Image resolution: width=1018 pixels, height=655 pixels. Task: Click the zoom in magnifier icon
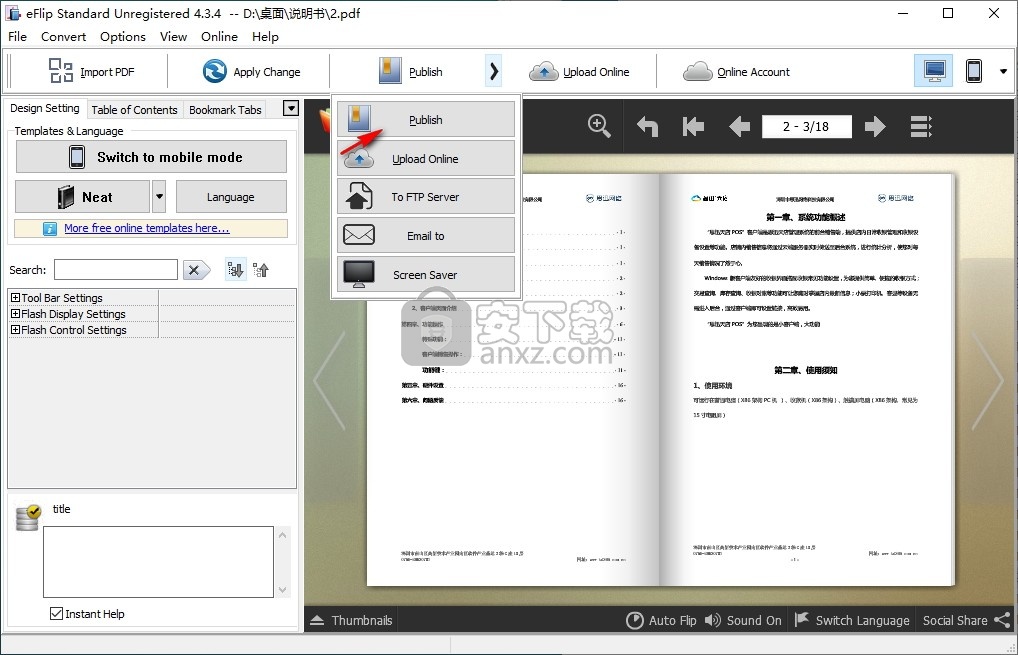point(599,126)
